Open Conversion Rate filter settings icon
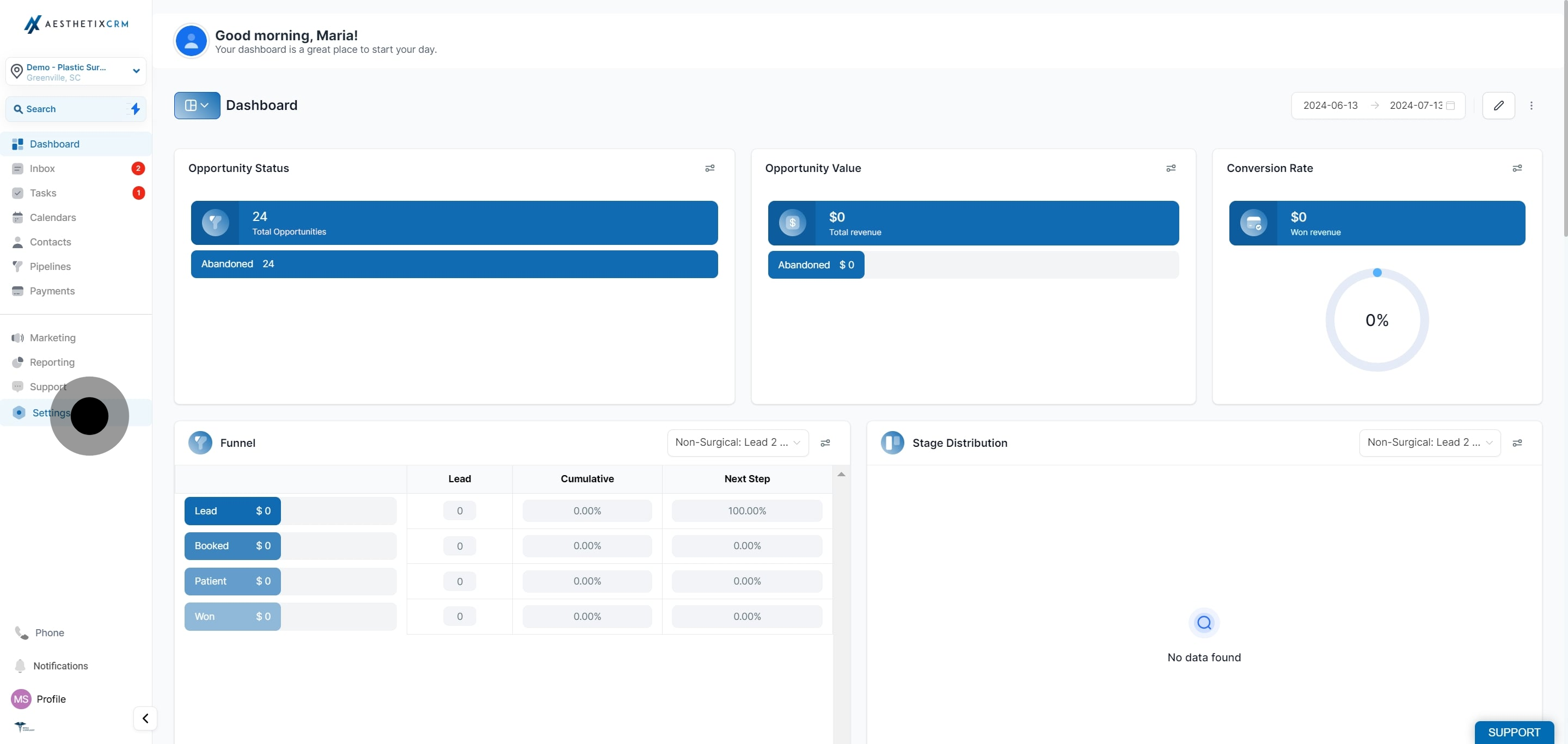Viewport: 1568px width, 744px height. click(x=1517, y=169)
